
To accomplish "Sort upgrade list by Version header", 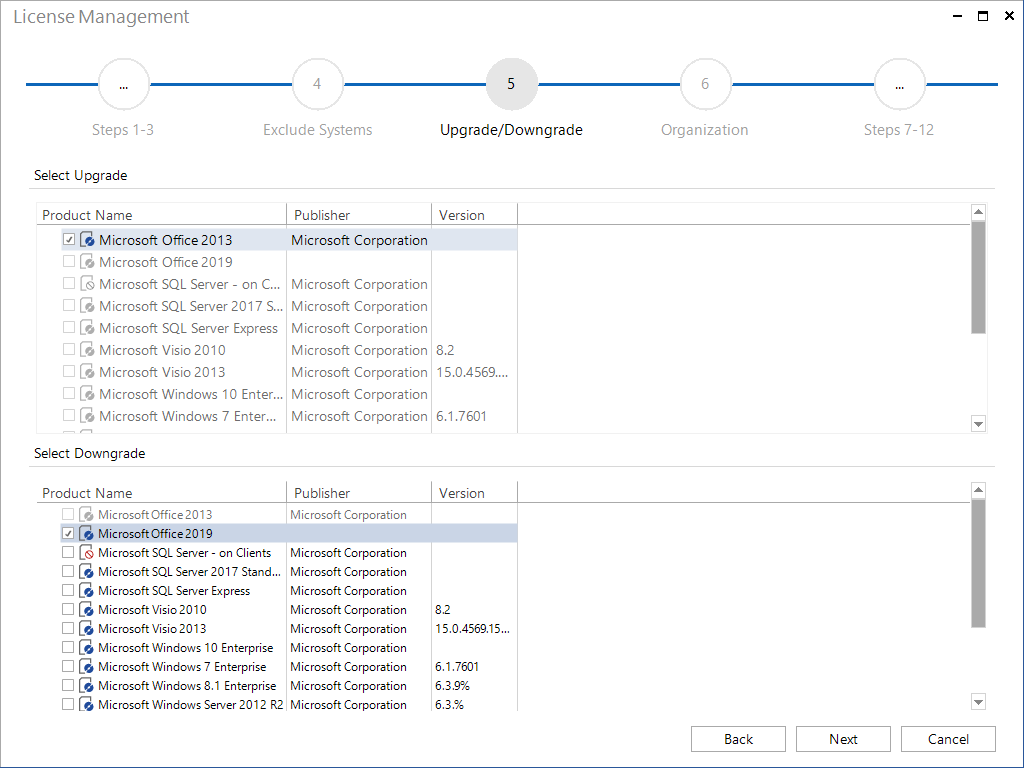I will coord(474,215).
